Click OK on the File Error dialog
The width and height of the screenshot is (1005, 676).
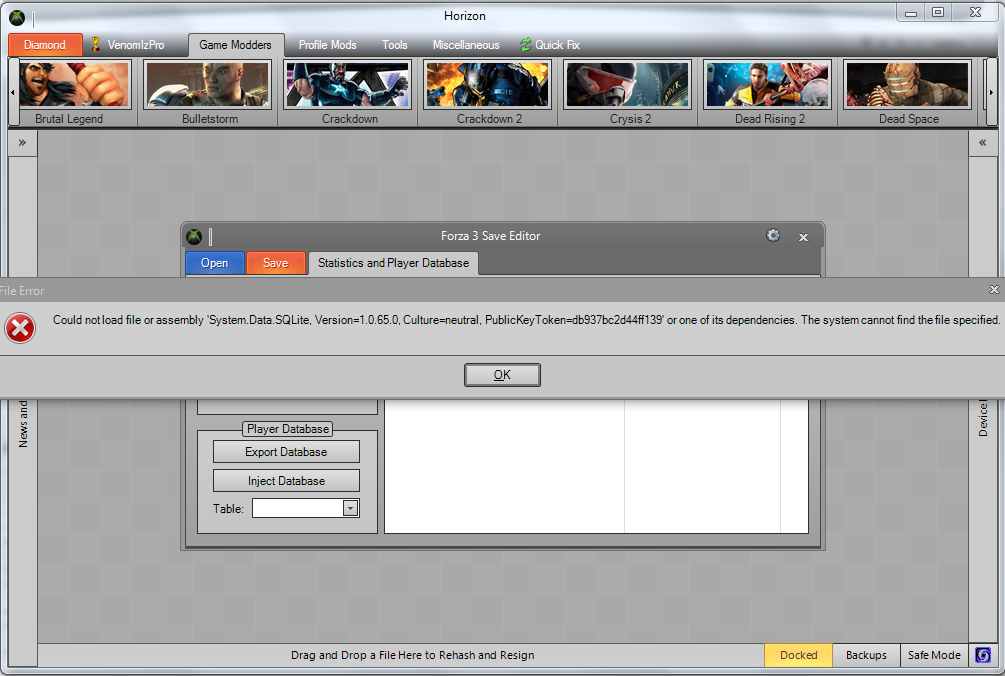click(x=502, y=375)
